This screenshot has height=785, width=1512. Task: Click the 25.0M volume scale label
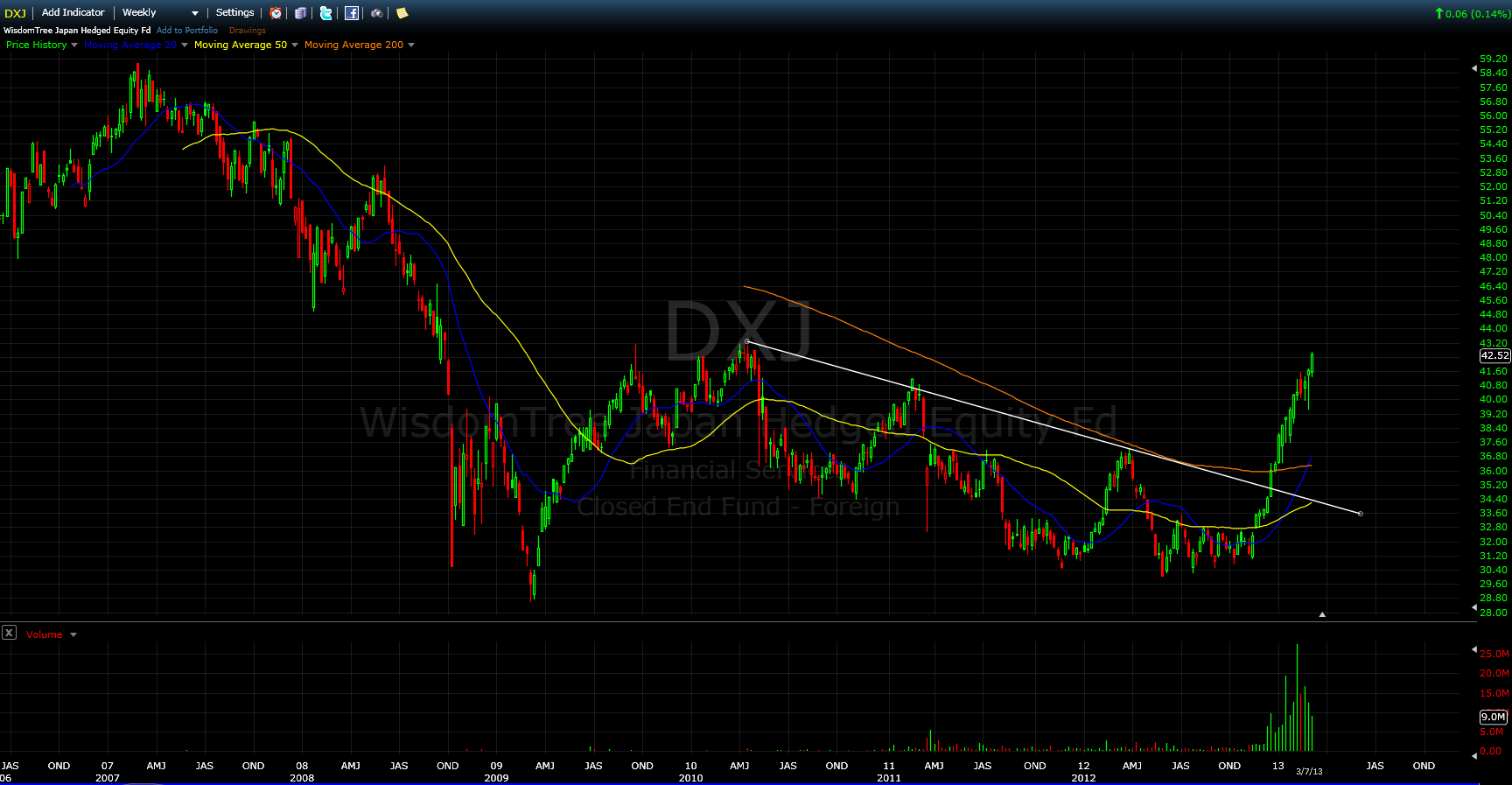(x=1494, y=654)
